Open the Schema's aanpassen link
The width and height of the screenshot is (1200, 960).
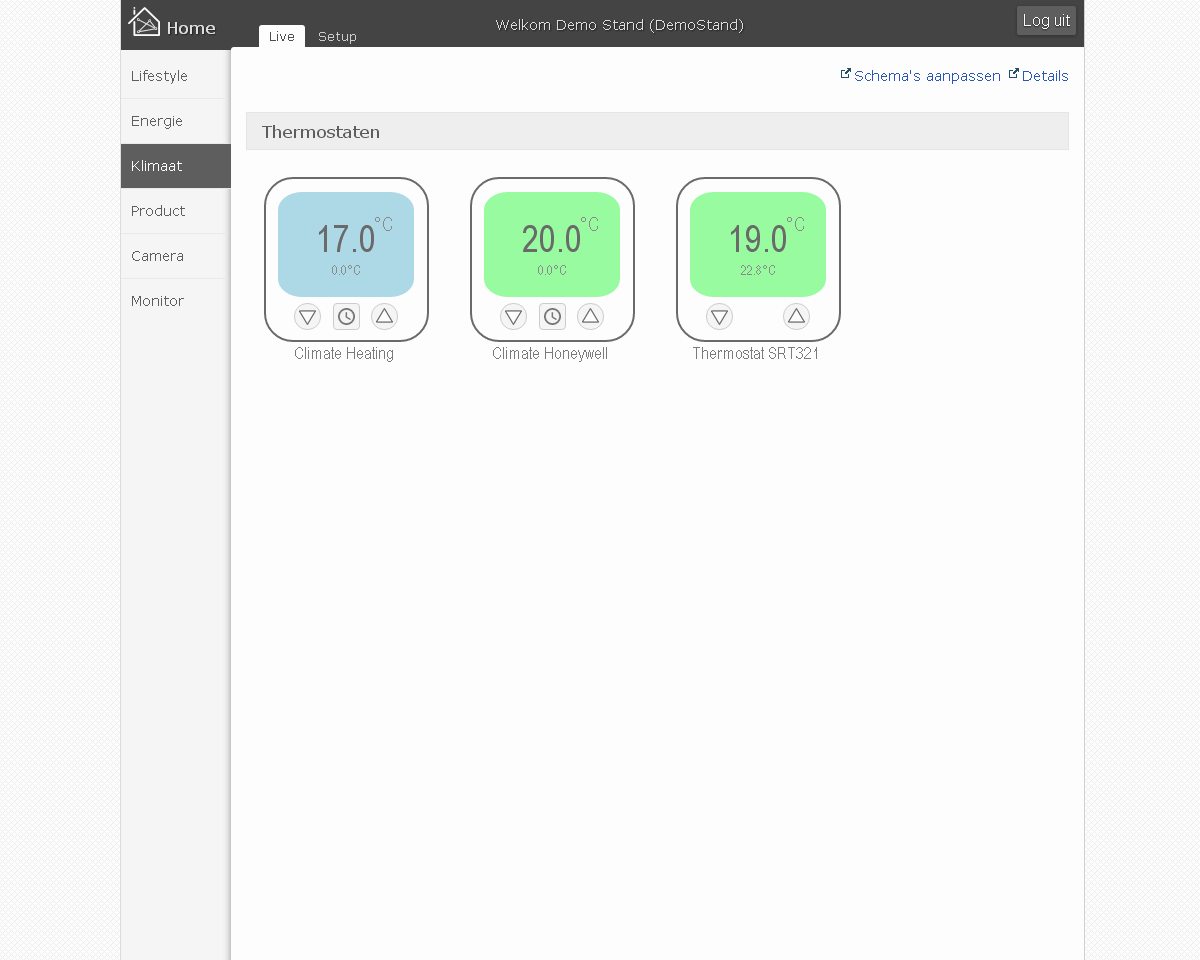(x=926, y=76)
